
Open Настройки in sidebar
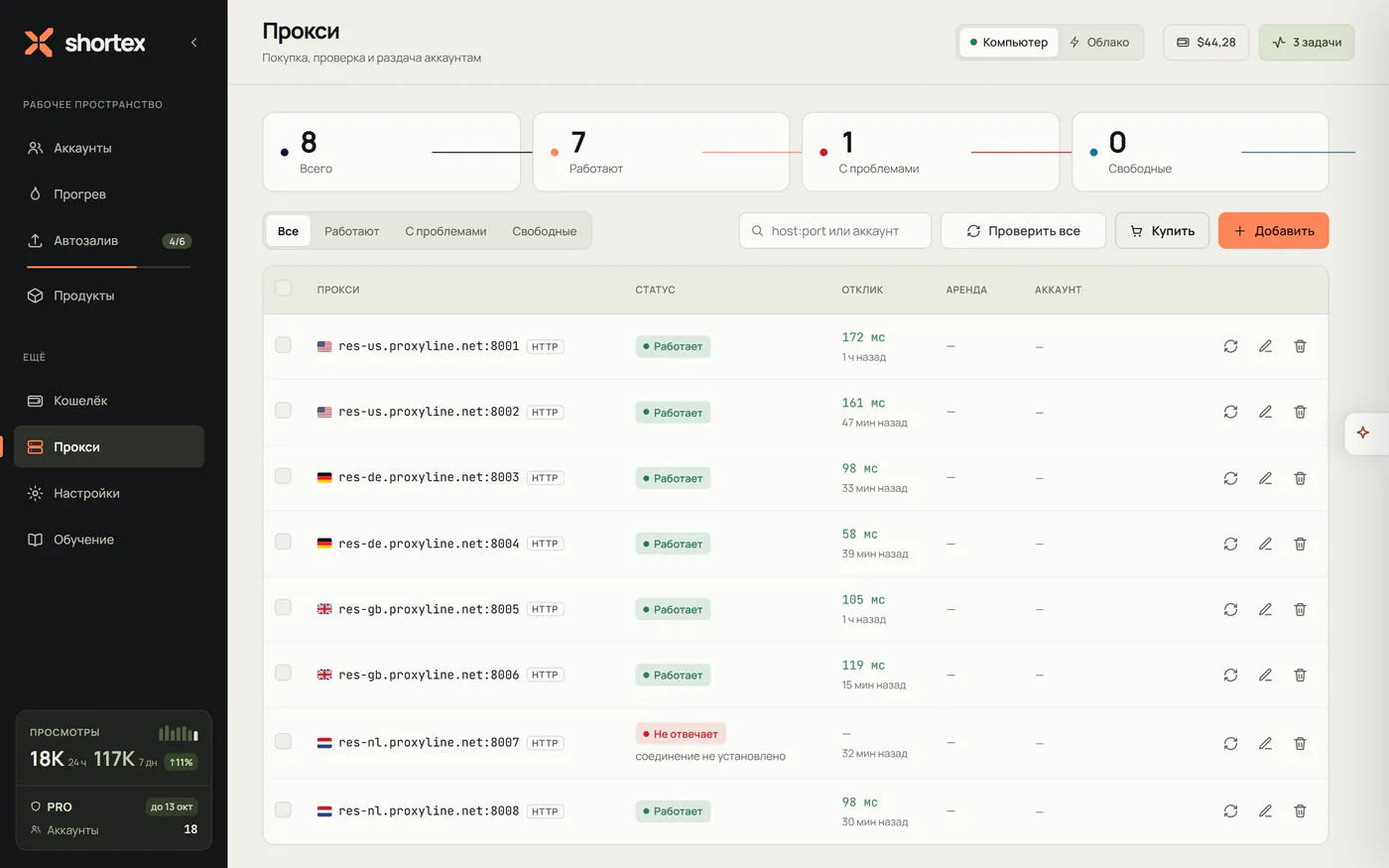[x=109, y=493]
